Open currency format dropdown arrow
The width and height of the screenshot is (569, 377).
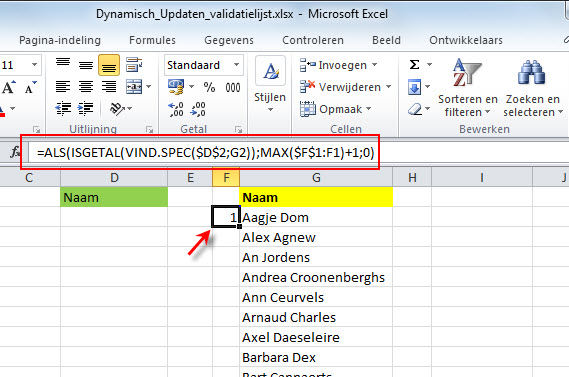click(191, 87)
